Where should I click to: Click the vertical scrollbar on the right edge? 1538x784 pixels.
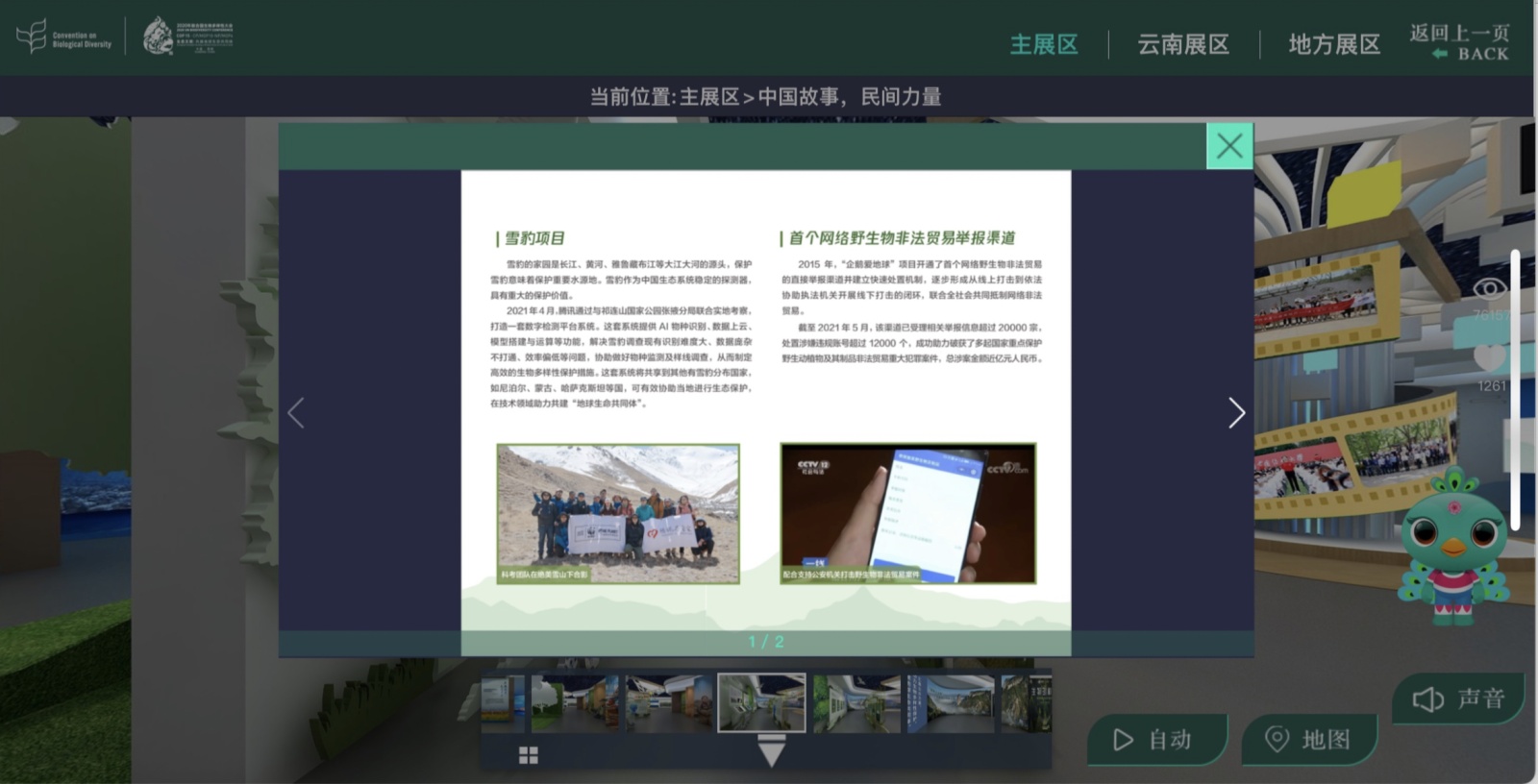(1515, 389)
